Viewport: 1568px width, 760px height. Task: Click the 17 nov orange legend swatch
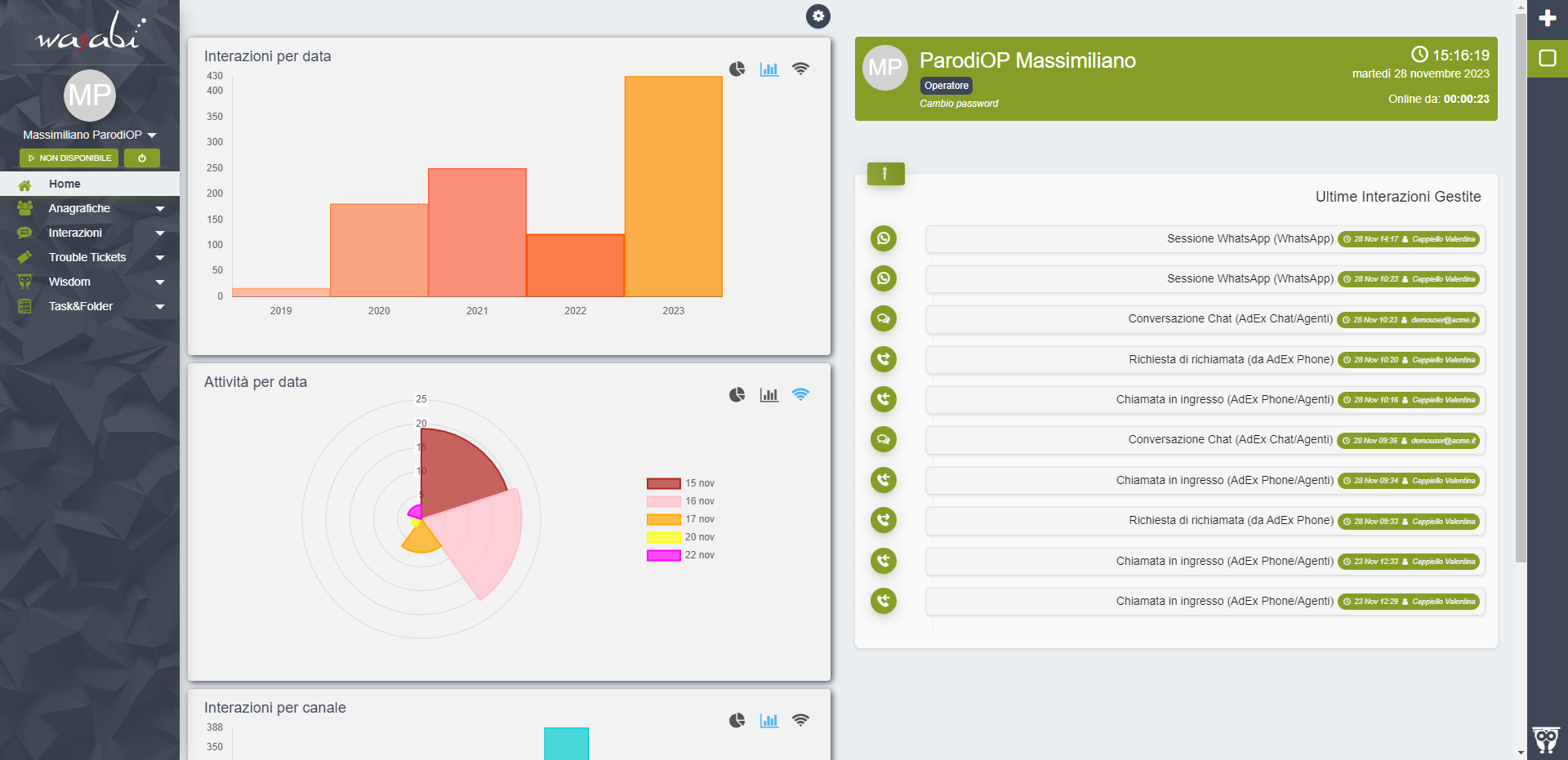(663, 519)
